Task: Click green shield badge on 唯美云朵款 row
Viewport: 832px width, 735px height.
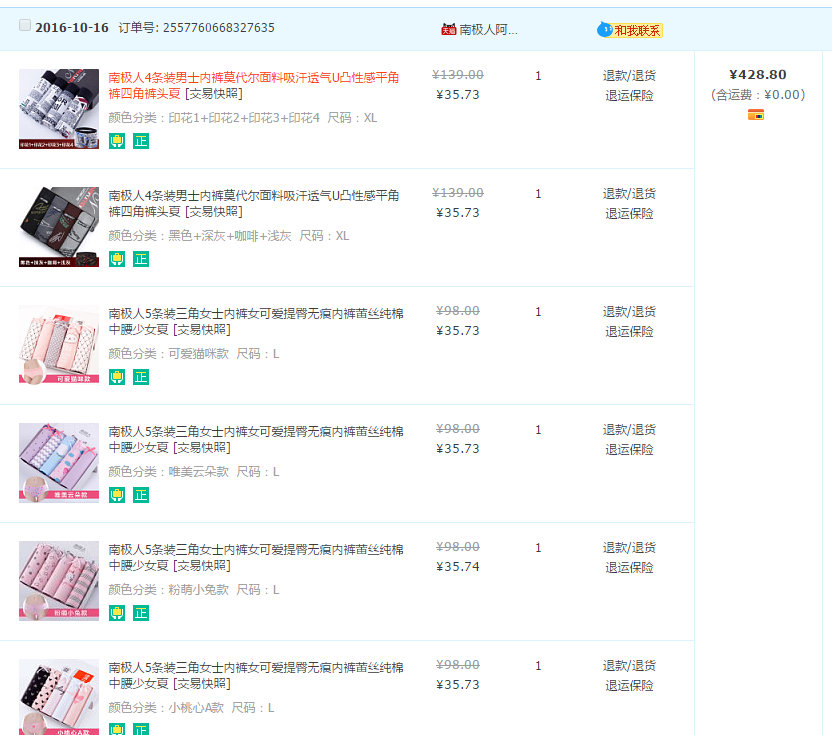Action: 117,495
